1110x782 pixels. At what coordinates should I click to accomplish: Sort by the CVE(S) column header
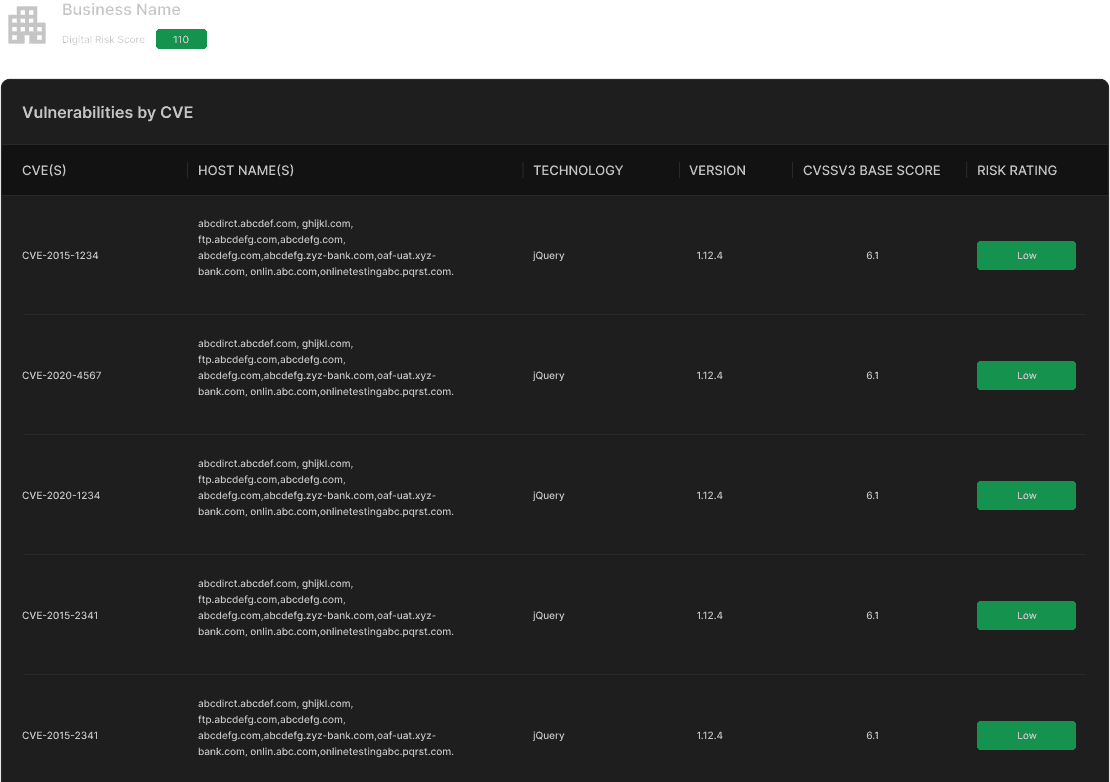44,171
